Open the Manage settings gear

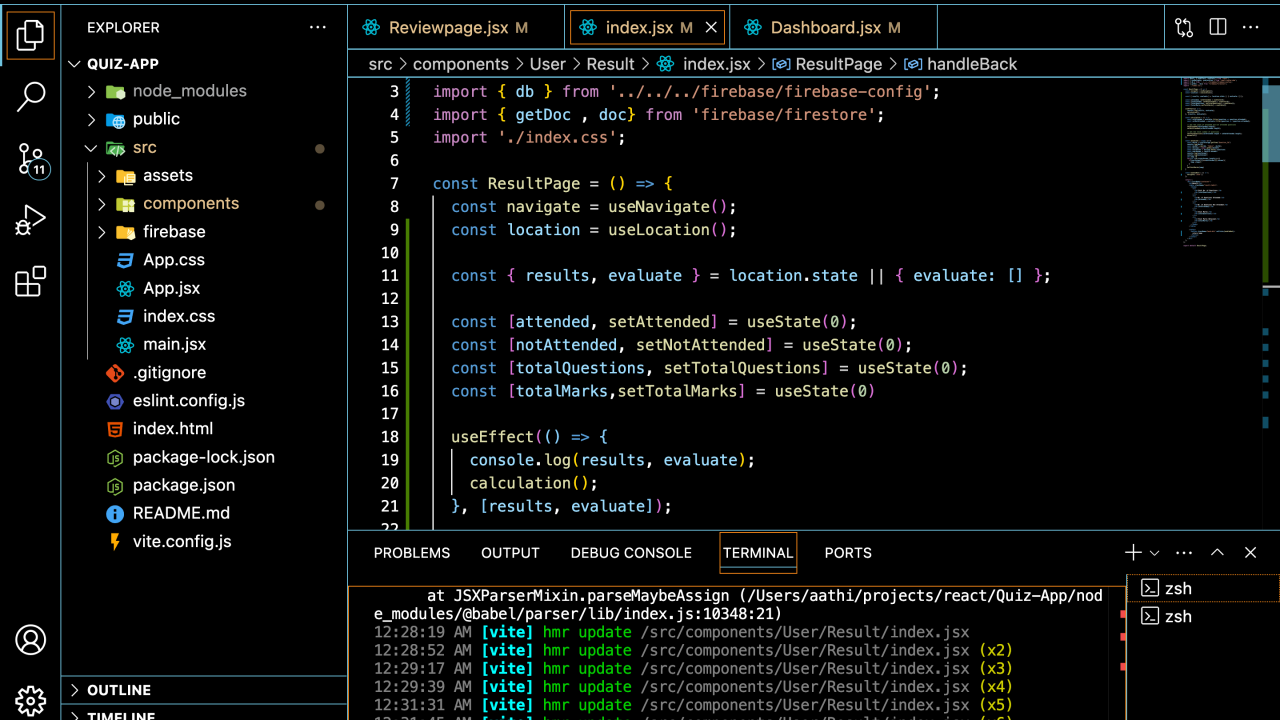(x=30, y=700)
